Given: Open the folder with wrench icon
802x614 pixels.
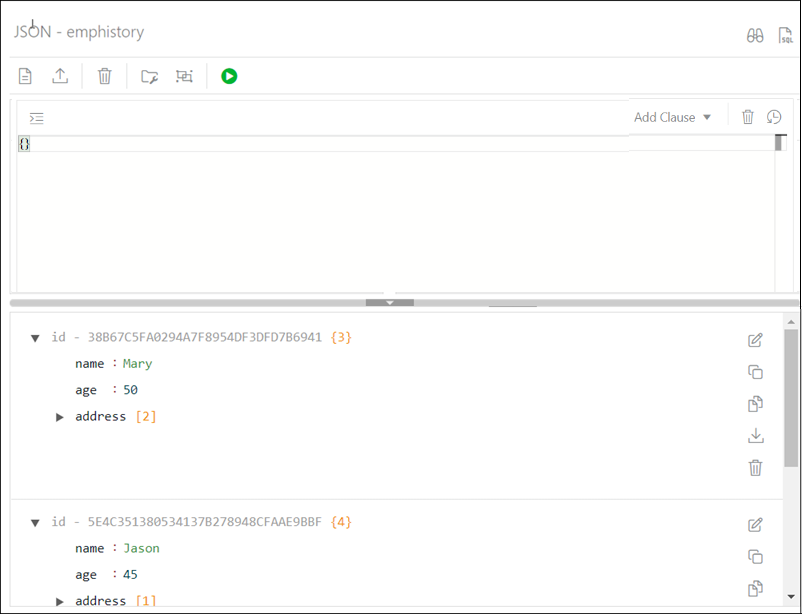Looking at the screenshot, I should pos(149,77).
